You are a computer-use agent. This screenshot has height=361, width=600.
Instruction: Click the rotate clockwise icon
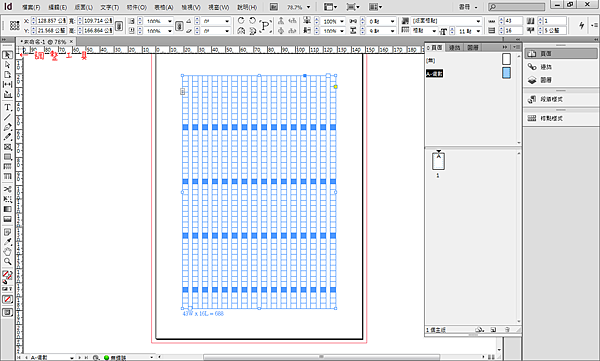[241, 21]
